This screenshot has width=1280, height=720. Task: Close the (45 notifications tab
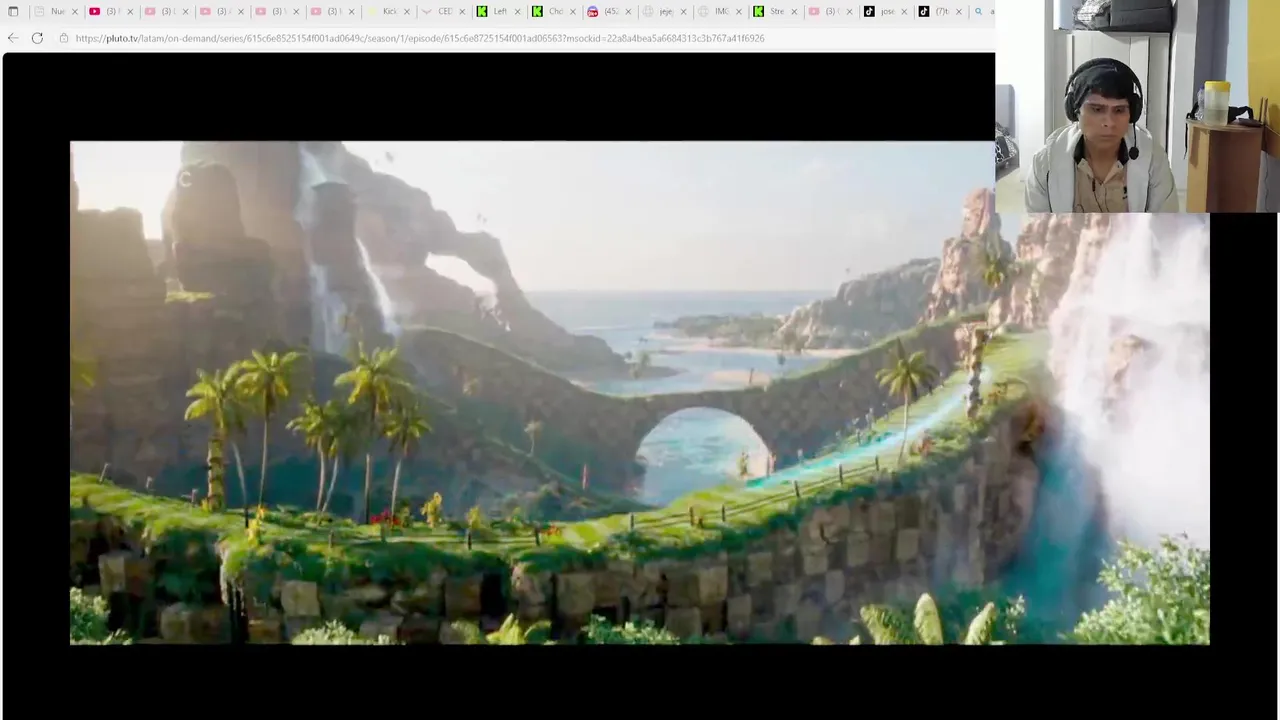(x=628, y=11)
